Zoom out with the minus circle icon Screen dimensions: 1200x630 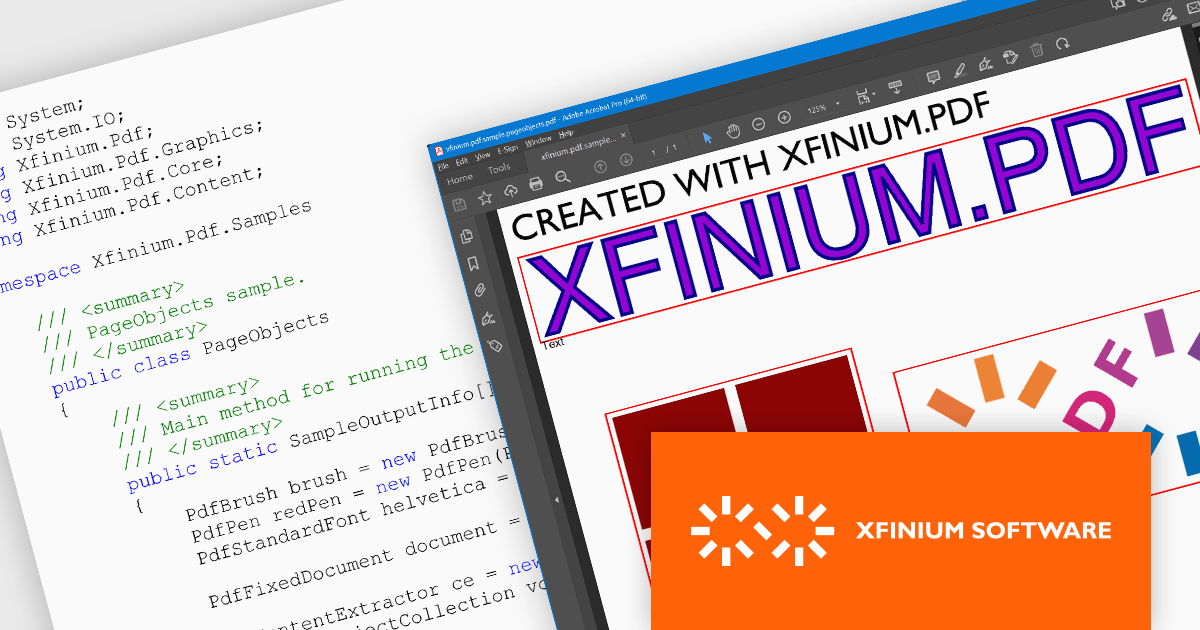pos(758,124)
